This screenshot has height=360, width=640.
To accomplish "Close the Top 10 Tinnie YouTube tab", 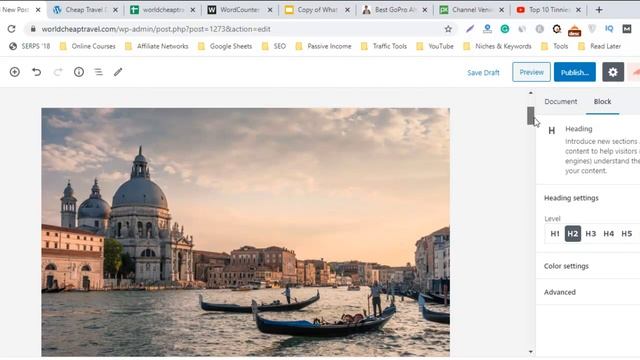I will click(578, 10).
